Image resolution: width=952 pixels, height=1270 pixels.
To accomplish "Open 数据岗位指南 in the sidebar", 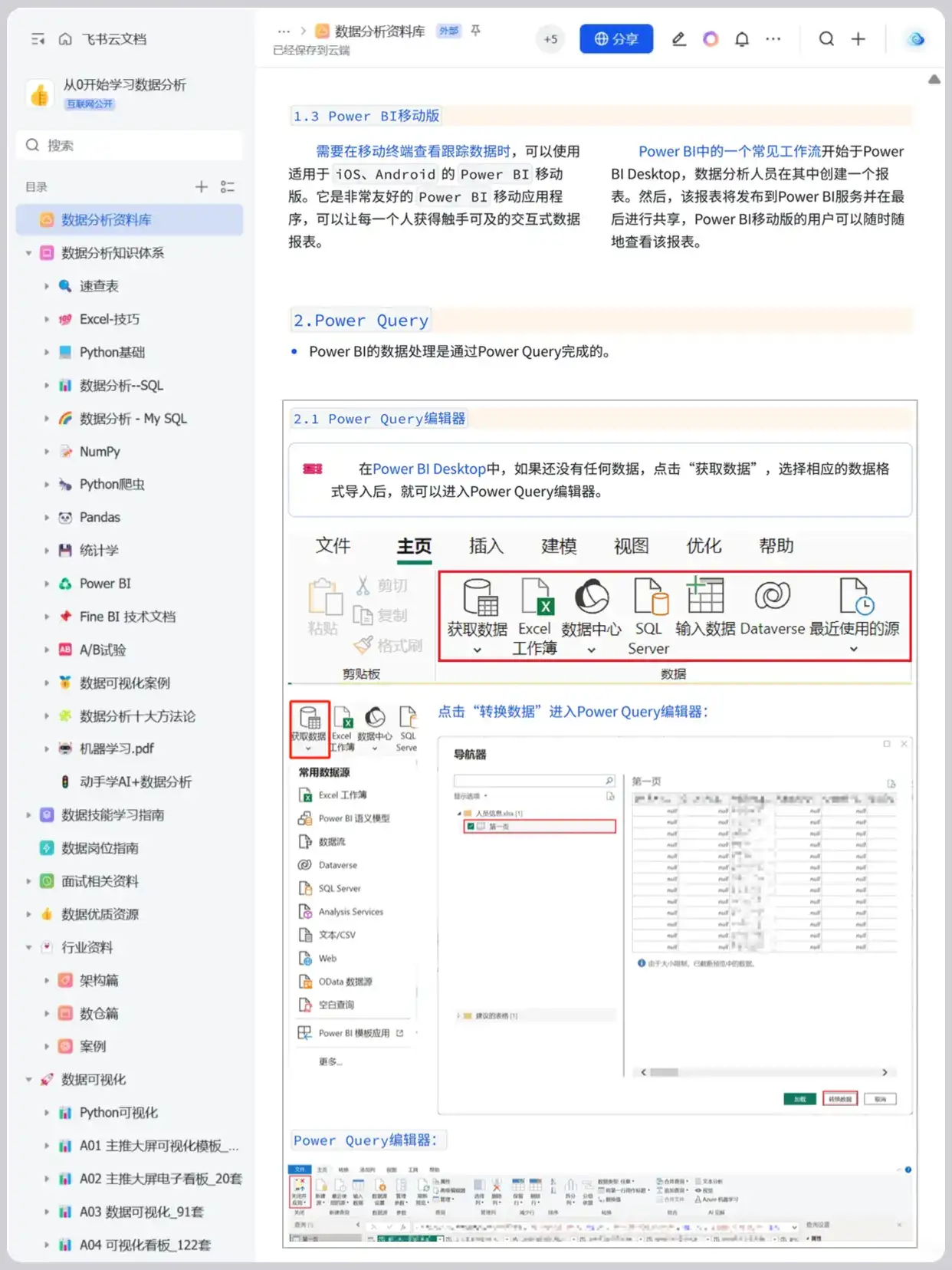I will click(x=100, y=848).
